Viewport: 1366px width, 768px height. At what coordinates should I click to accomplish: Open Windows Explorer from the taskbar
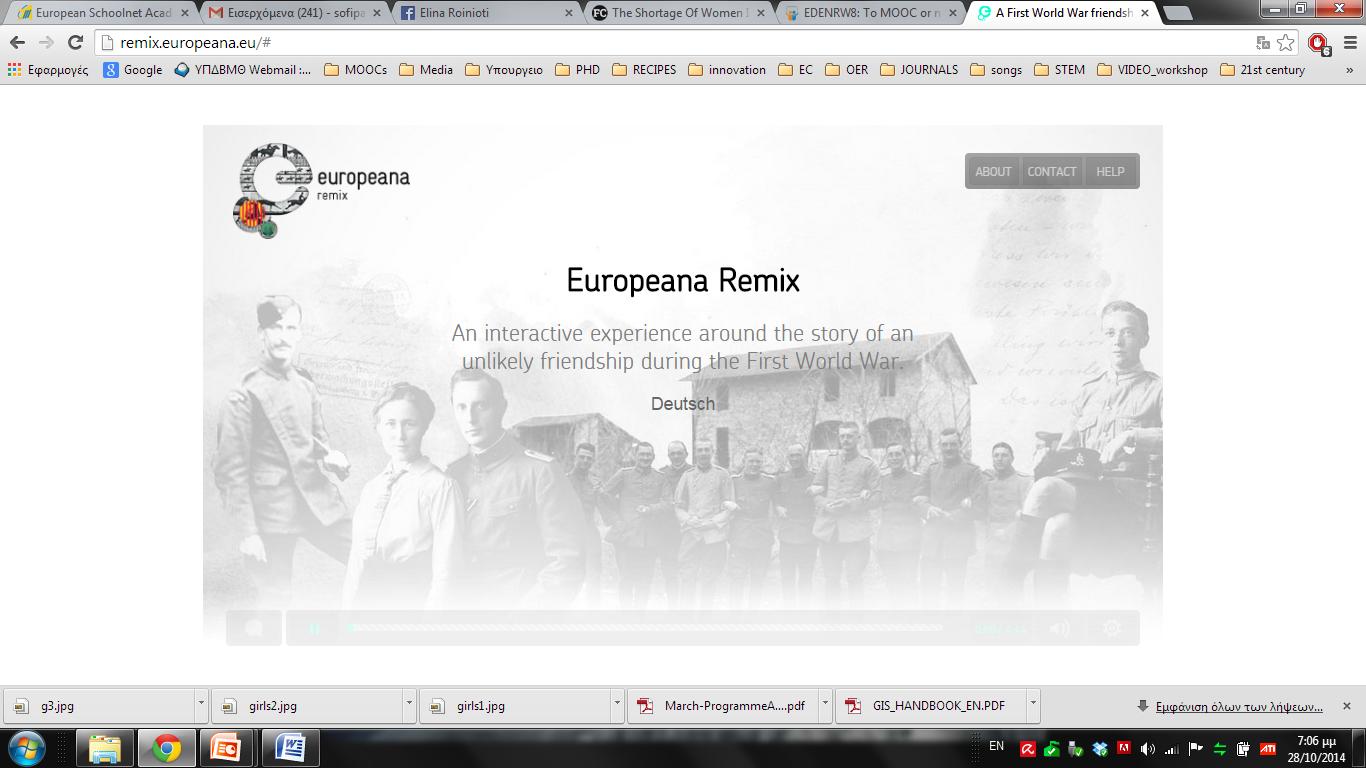(x=105, y=748)
